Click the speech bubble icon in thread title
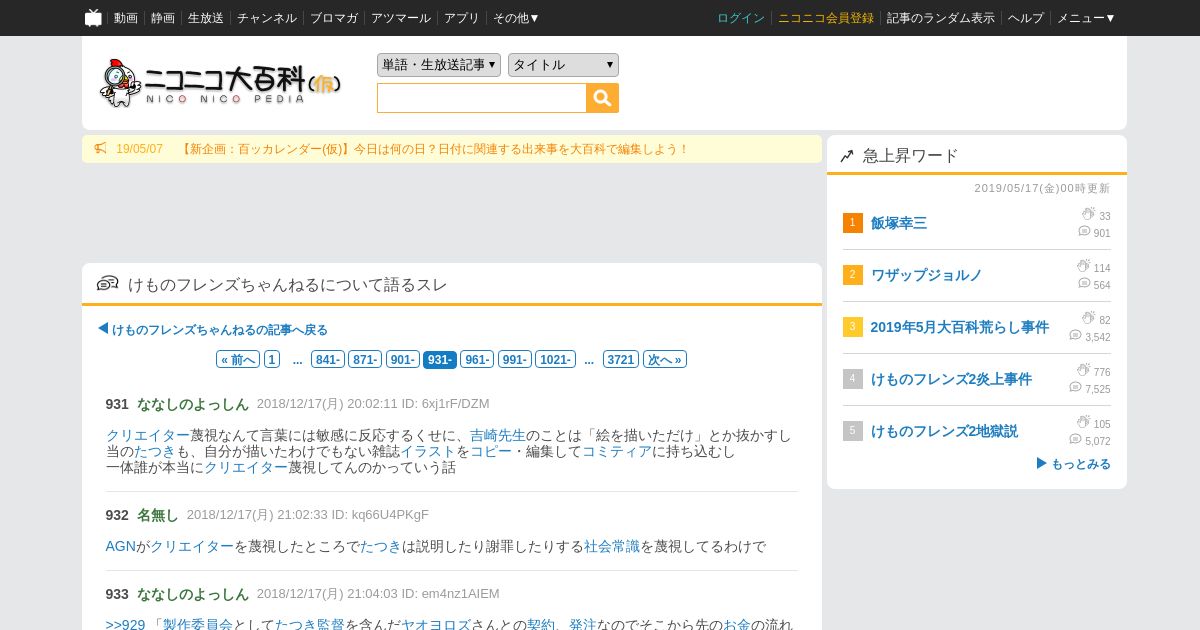This screenshot has width=1200, height=630. click(x=108, y=284)
